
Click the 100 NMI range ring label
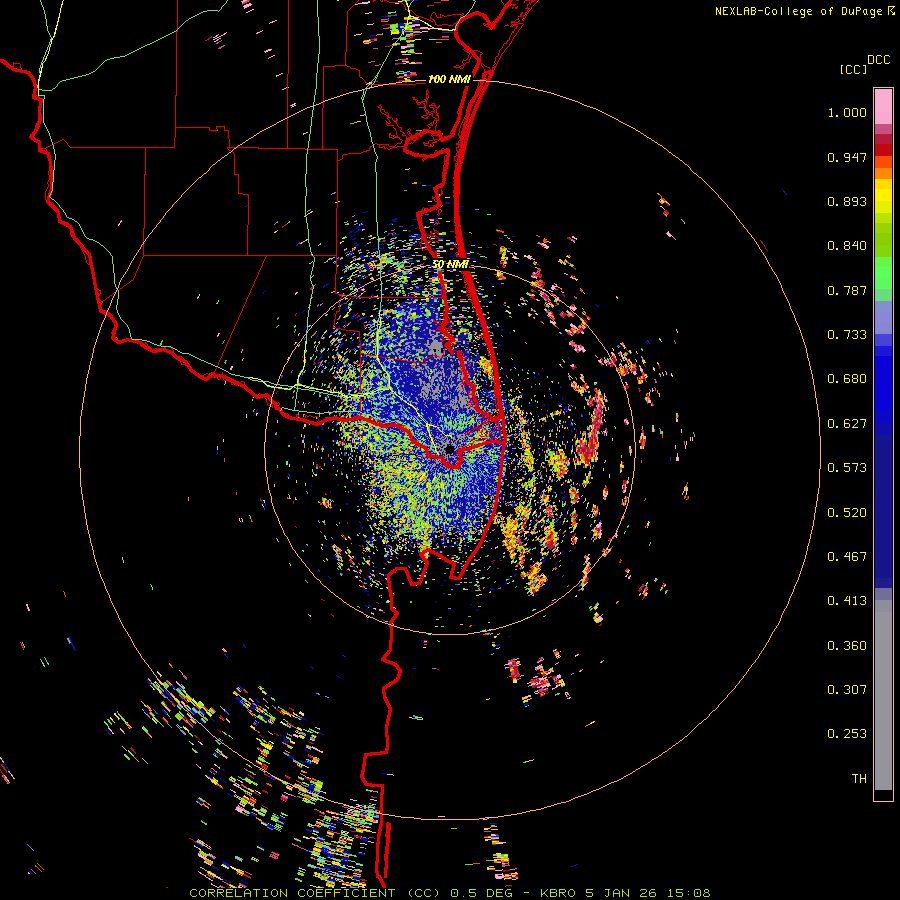(x=449, y=79)
